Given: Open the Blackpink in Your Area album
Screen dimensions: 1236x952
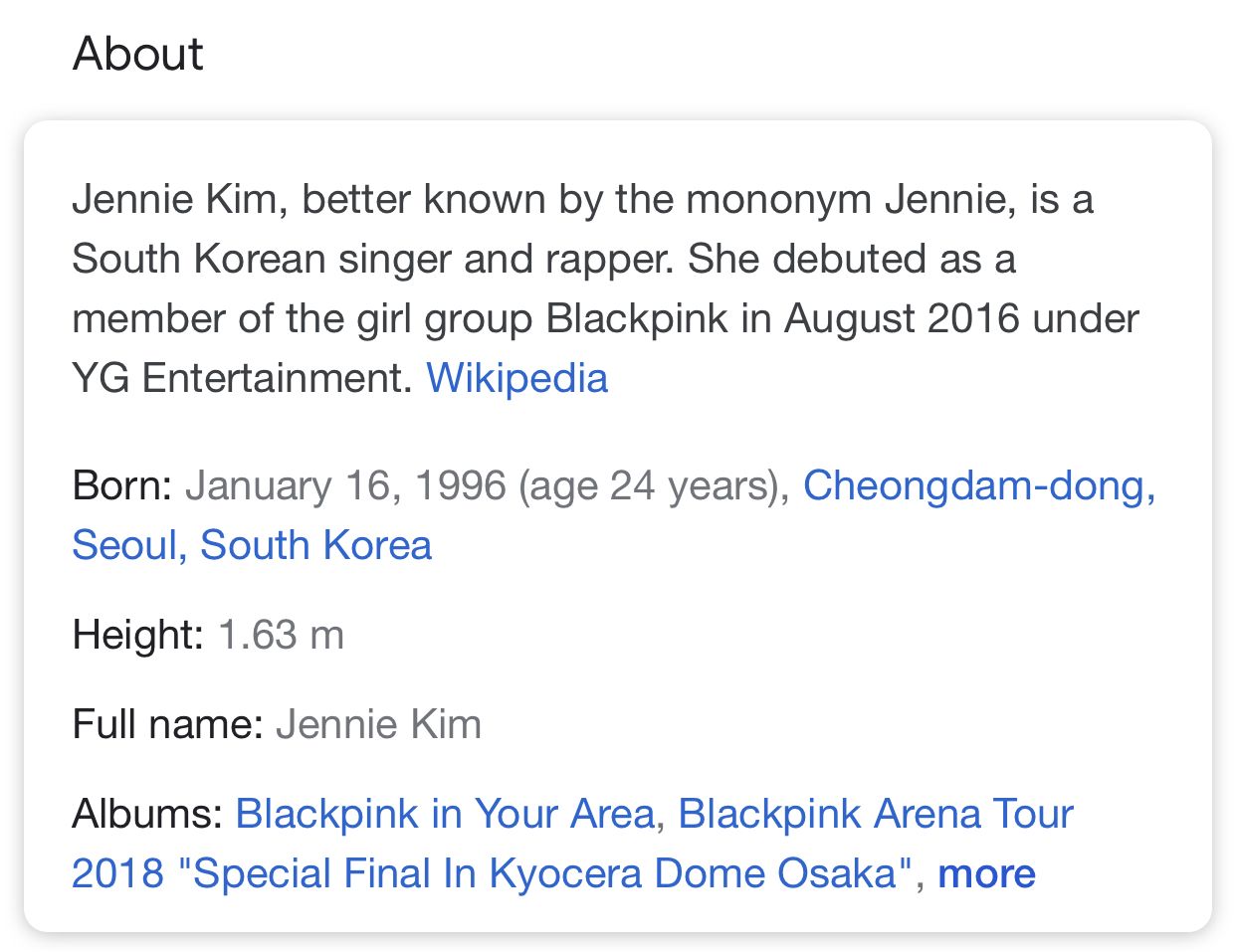Looking at the screenshot, I should click(445, 814).
